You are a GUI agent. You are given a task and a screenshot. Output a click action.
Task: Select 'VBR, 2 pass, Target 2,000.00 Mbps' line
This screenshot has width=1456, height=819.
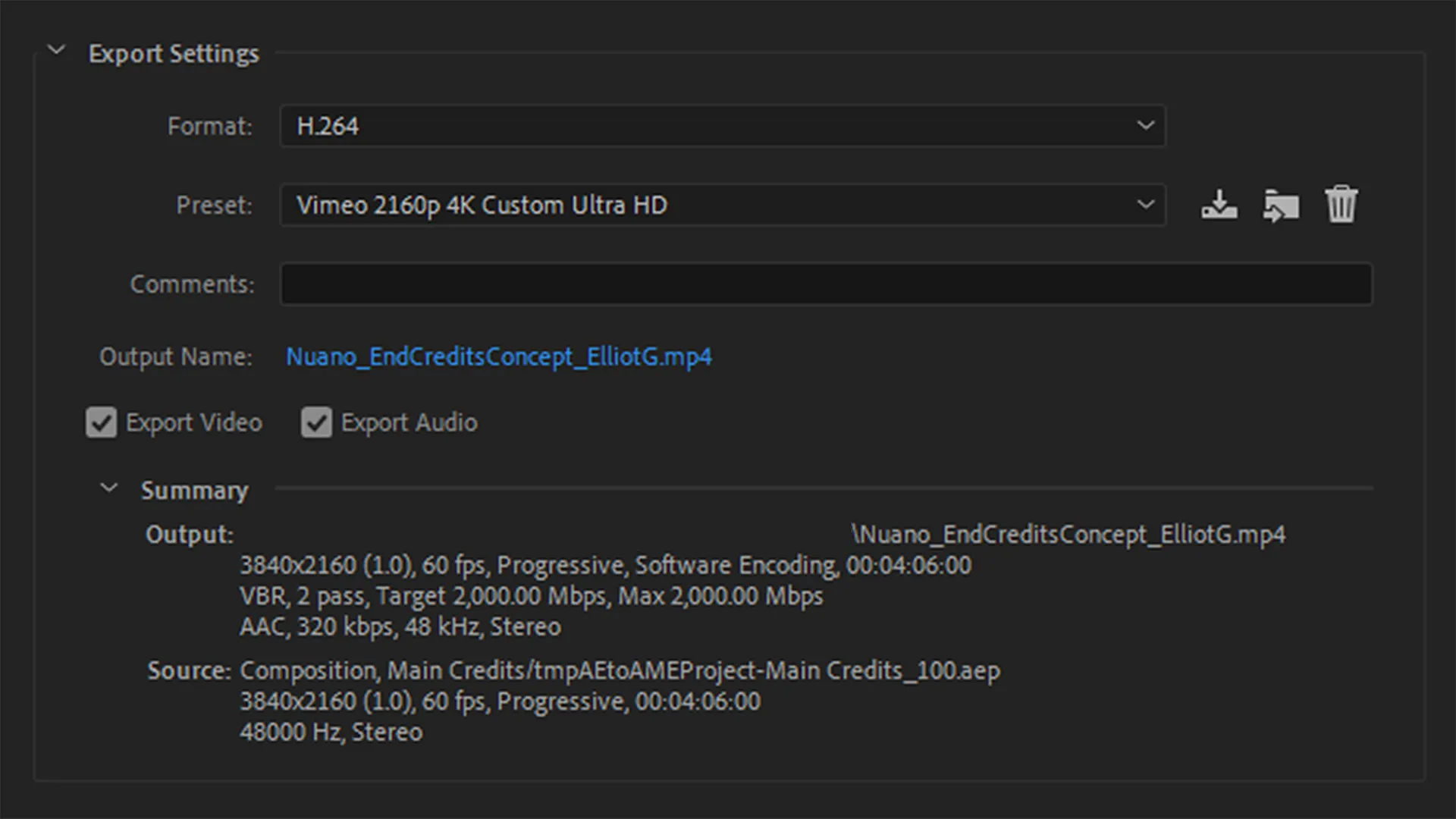click(x=531, y=596)
